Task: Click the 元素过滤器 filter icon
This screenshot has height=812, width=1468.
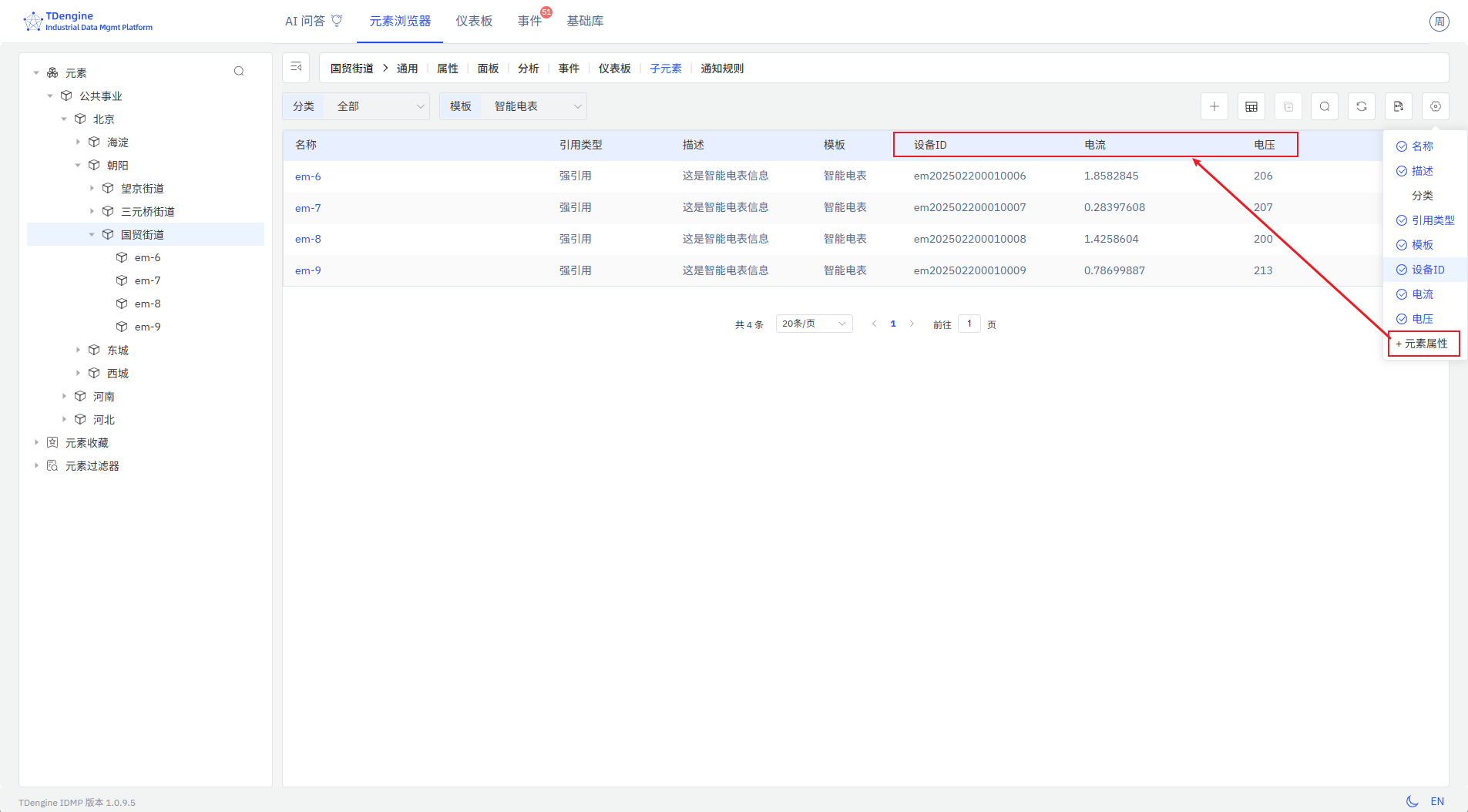Action: pyautogui.click(x=52, y=465)
